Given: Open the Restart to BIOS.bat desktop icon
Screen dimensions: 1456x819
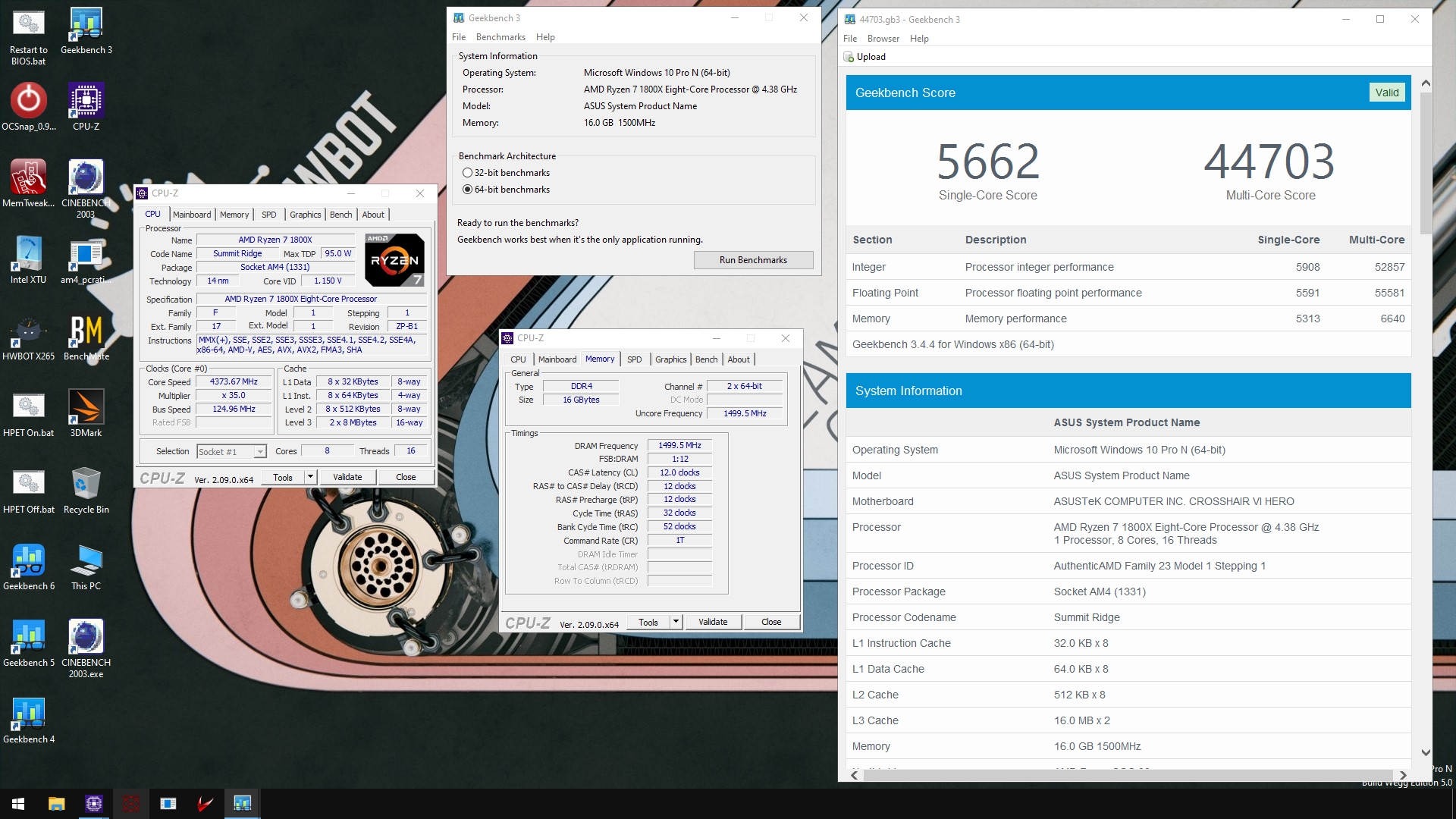Looking at the screenshot, I should tap(28, 36).
